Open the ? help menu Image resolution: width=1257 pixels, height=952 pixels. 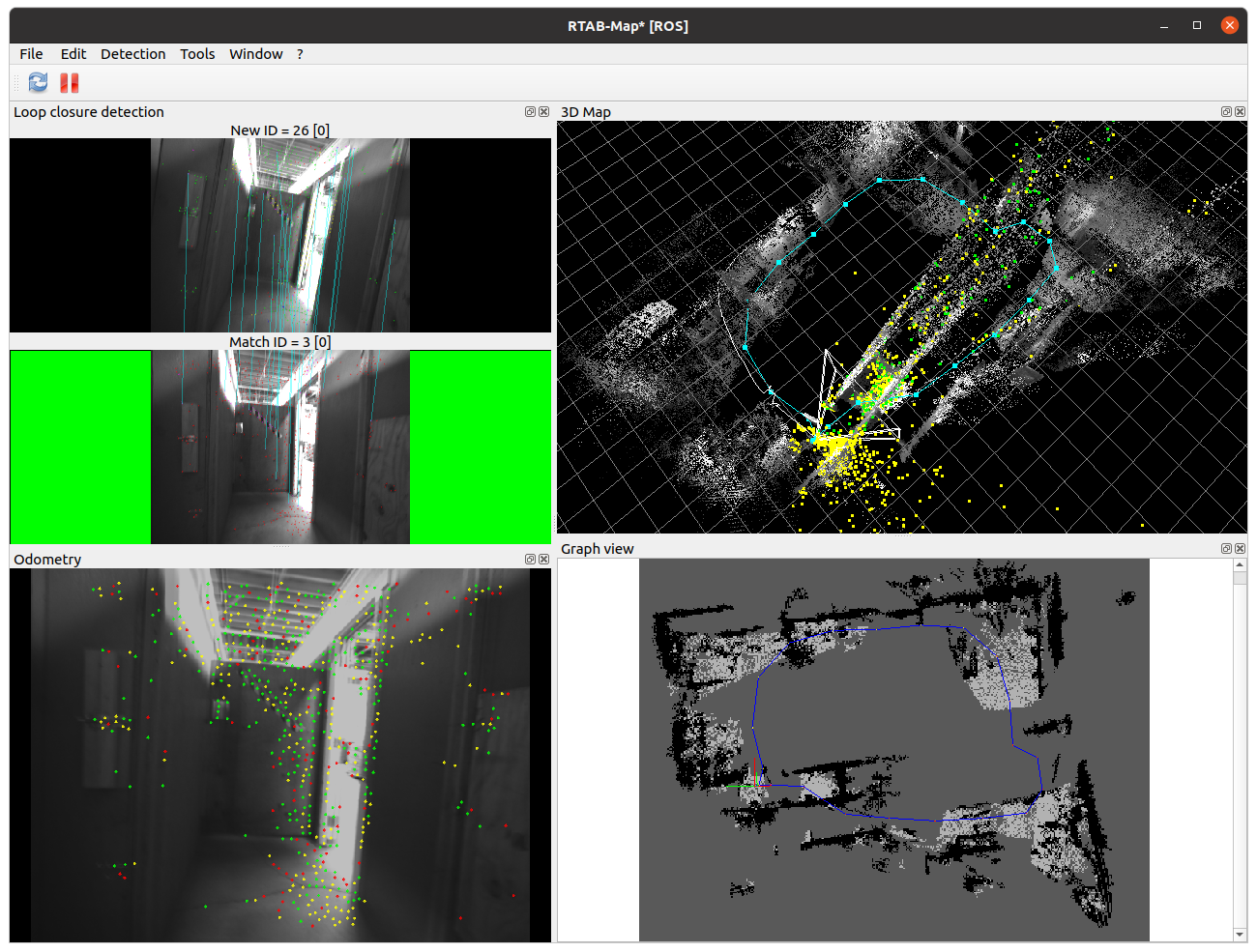click(300, 54)
